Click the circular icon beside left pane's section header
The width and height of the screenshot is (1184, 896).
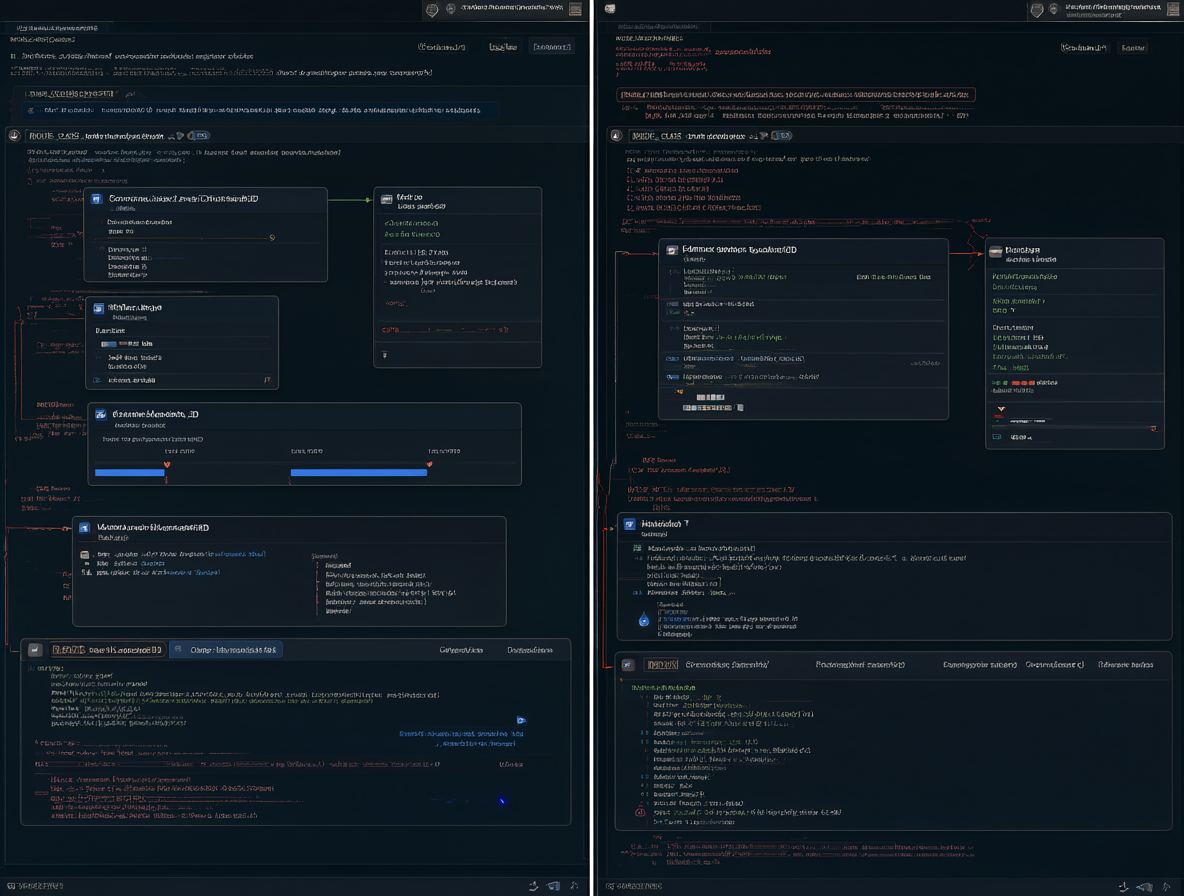click(14, 136)
